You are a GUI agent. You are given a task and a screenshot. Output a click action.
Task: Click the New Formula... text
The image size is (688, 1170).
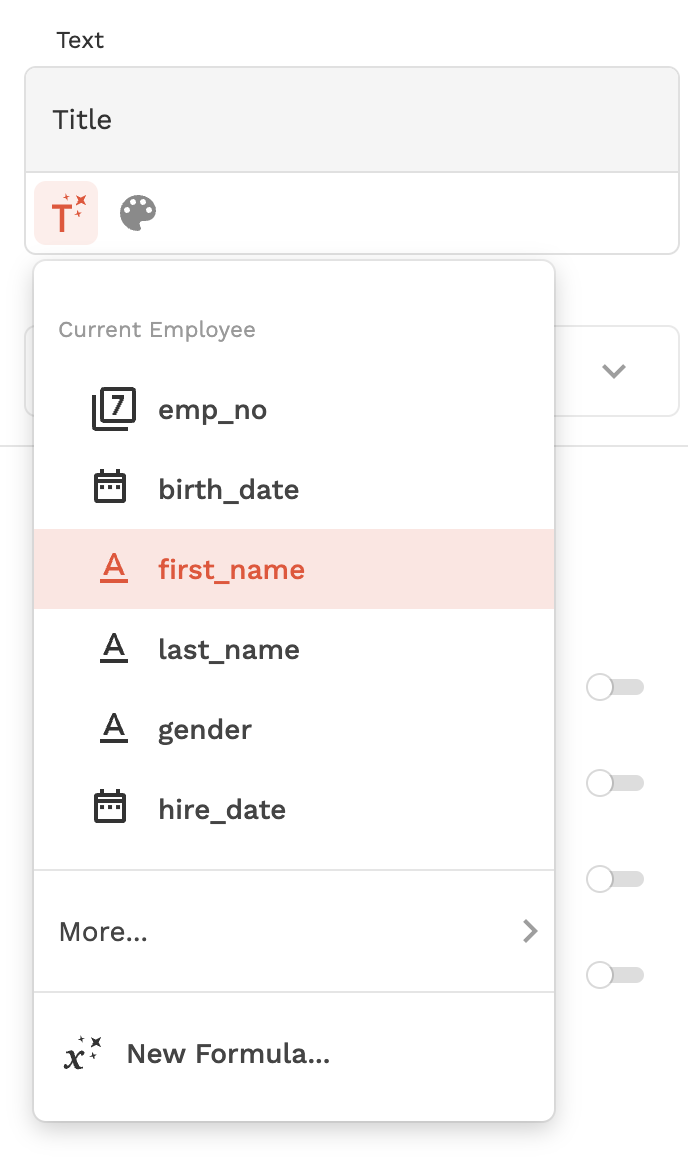(x=228, y=1053)
